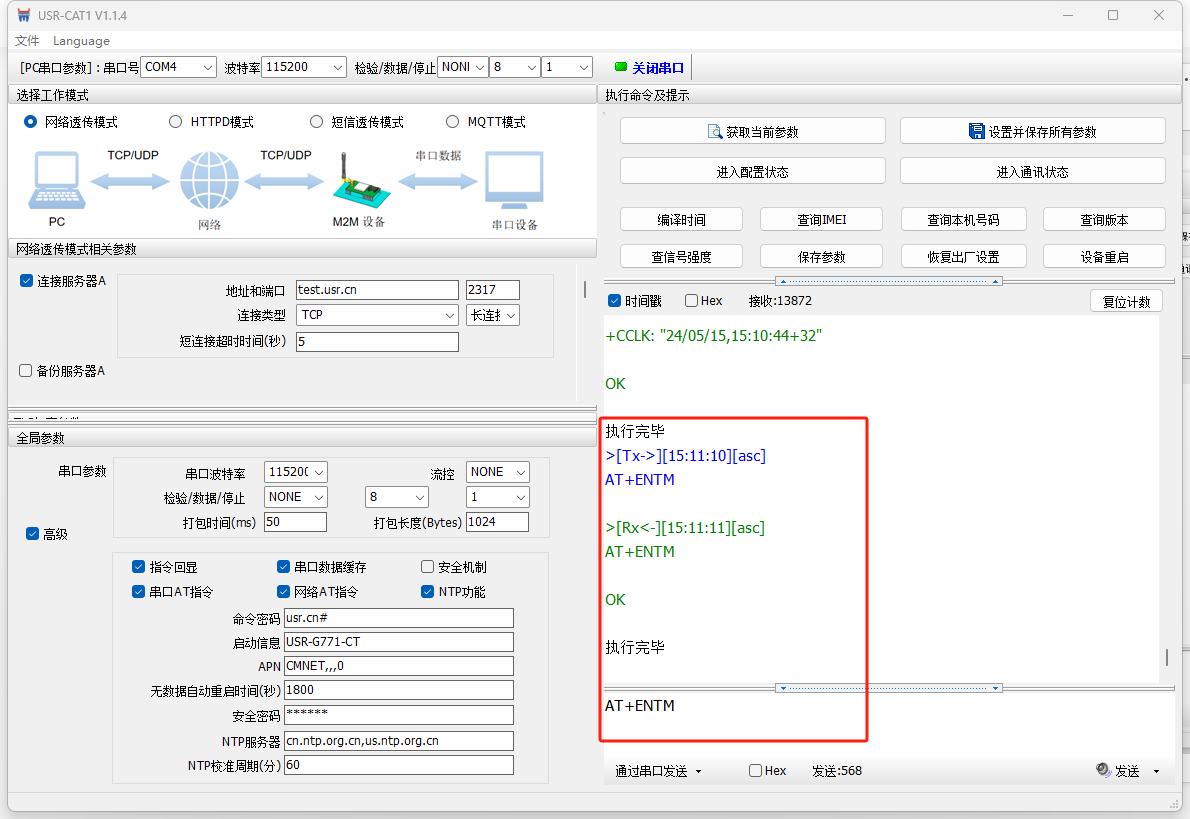Viewport: 1190px width, 819px height.
Task: Toggle the 时间戳 checkbox
Action: pos(615,301)
